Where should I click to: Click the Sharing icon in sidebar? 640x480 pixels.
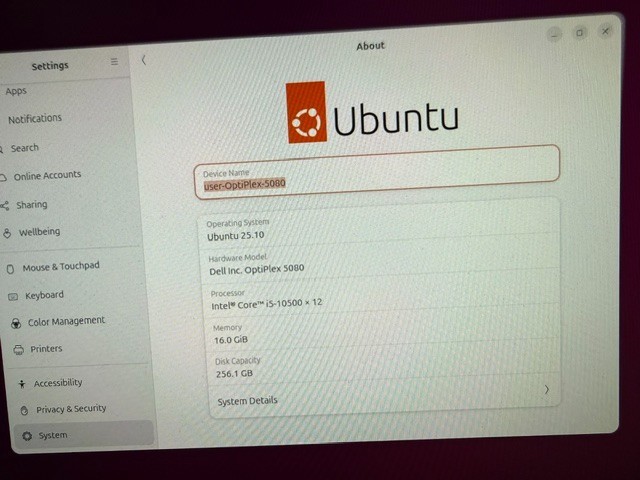click(5, 206)
